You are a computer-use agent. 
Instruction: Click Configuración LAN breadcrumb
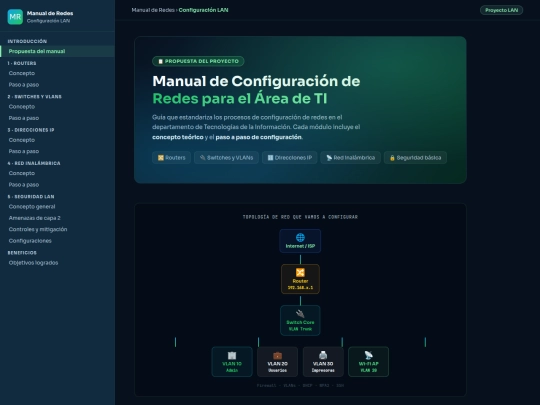click(203, 10)
